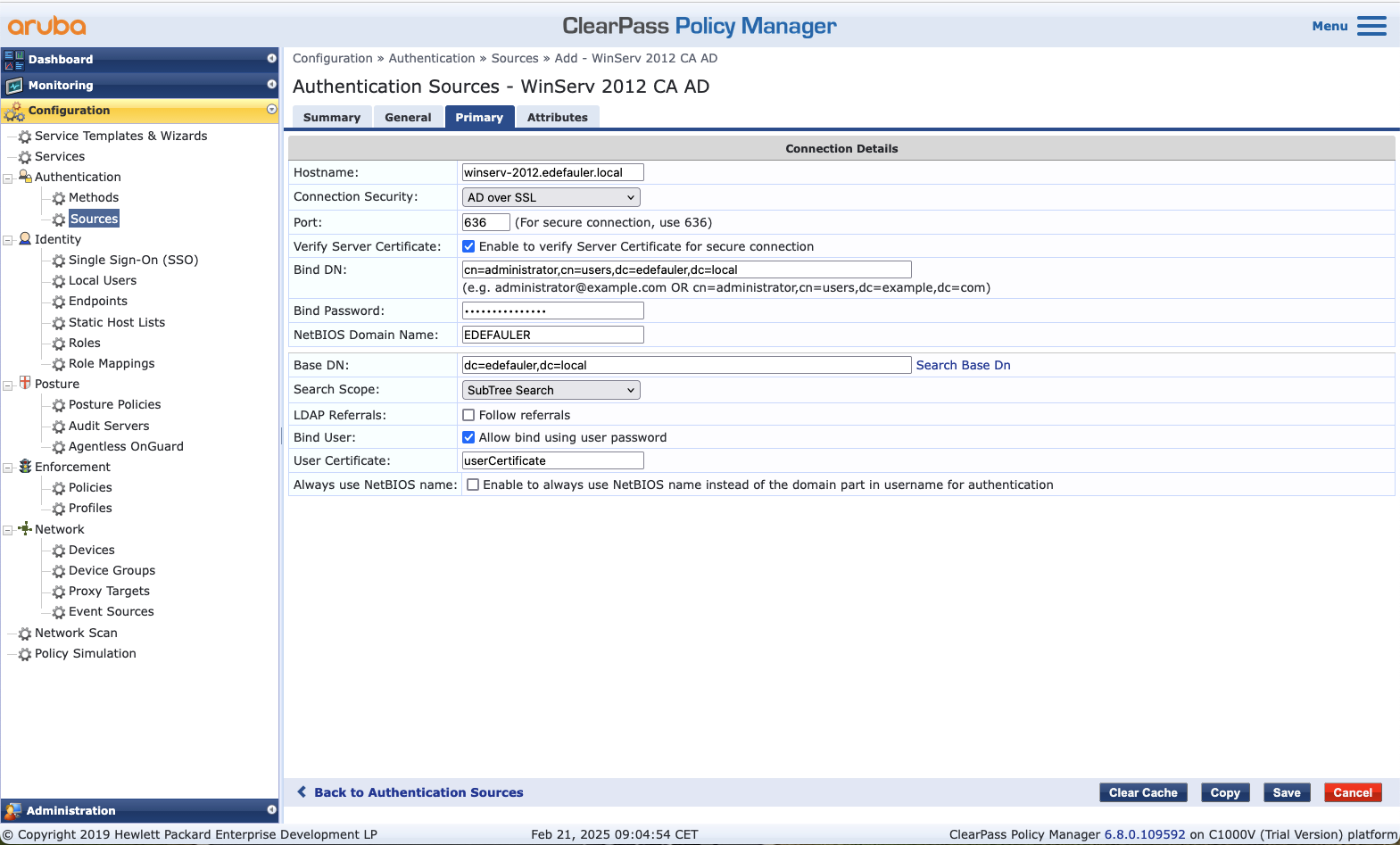Viewport: 1400px width, 845px height.
Task: Open Role Mappings tree item
Action: (112, 363)
